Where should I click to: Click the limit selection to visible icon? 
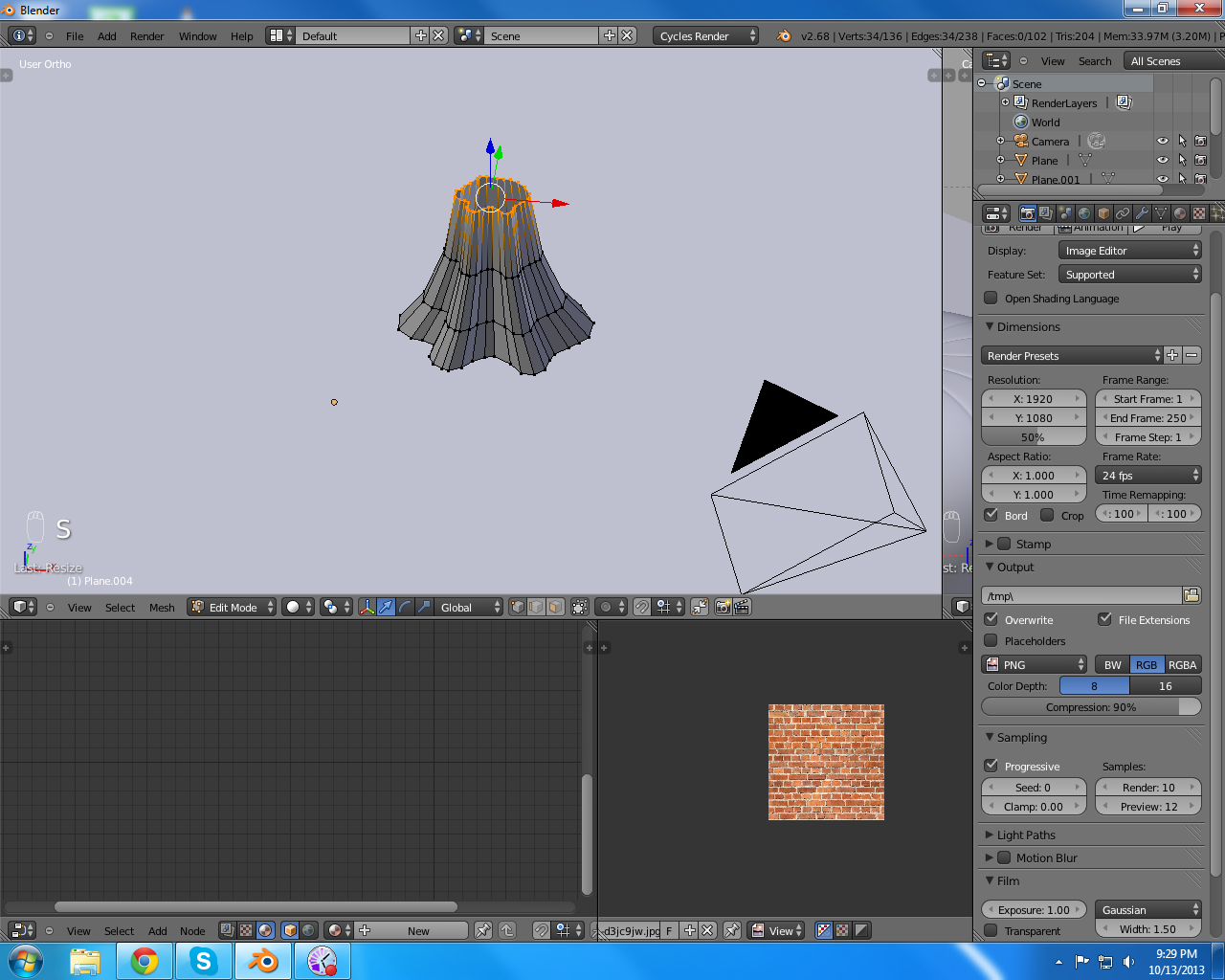580,607
